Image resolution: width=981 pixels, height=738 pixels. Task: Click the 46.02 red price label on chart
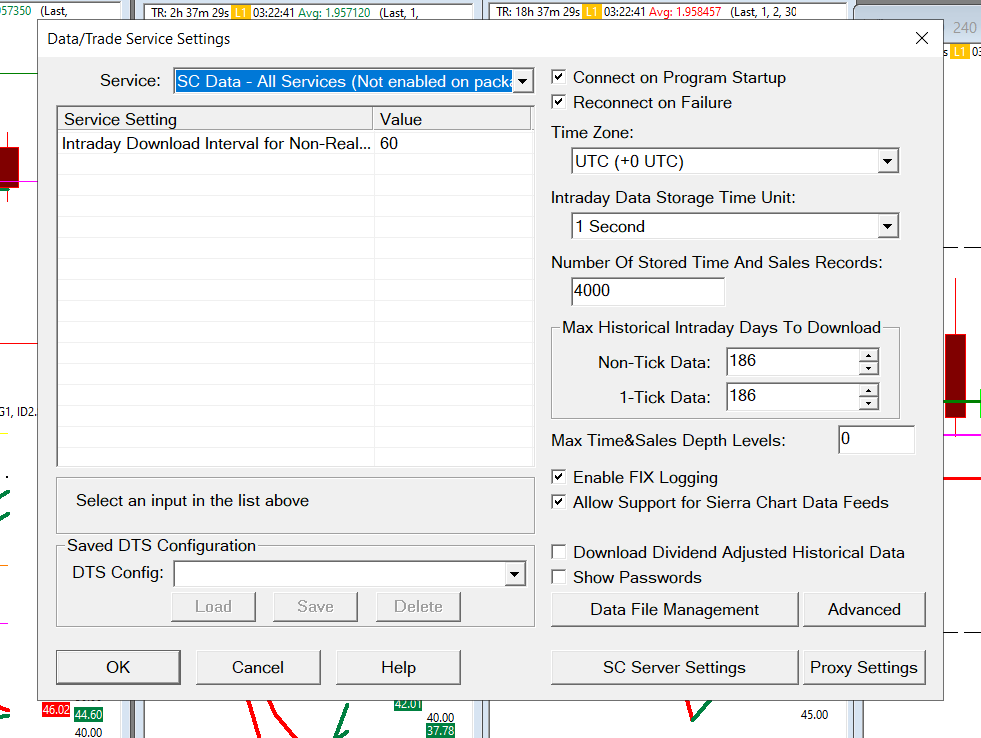pos(56,710)
